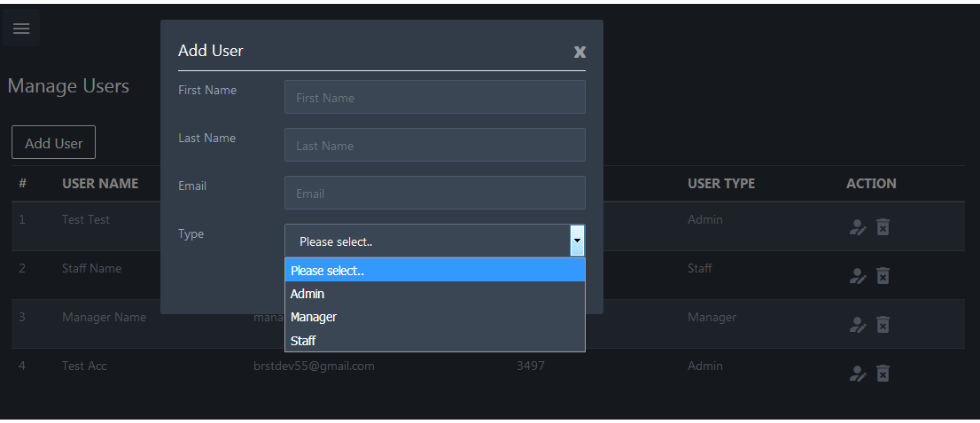Edit user Test Test
The image size is (980, 423).
(857, 228)
